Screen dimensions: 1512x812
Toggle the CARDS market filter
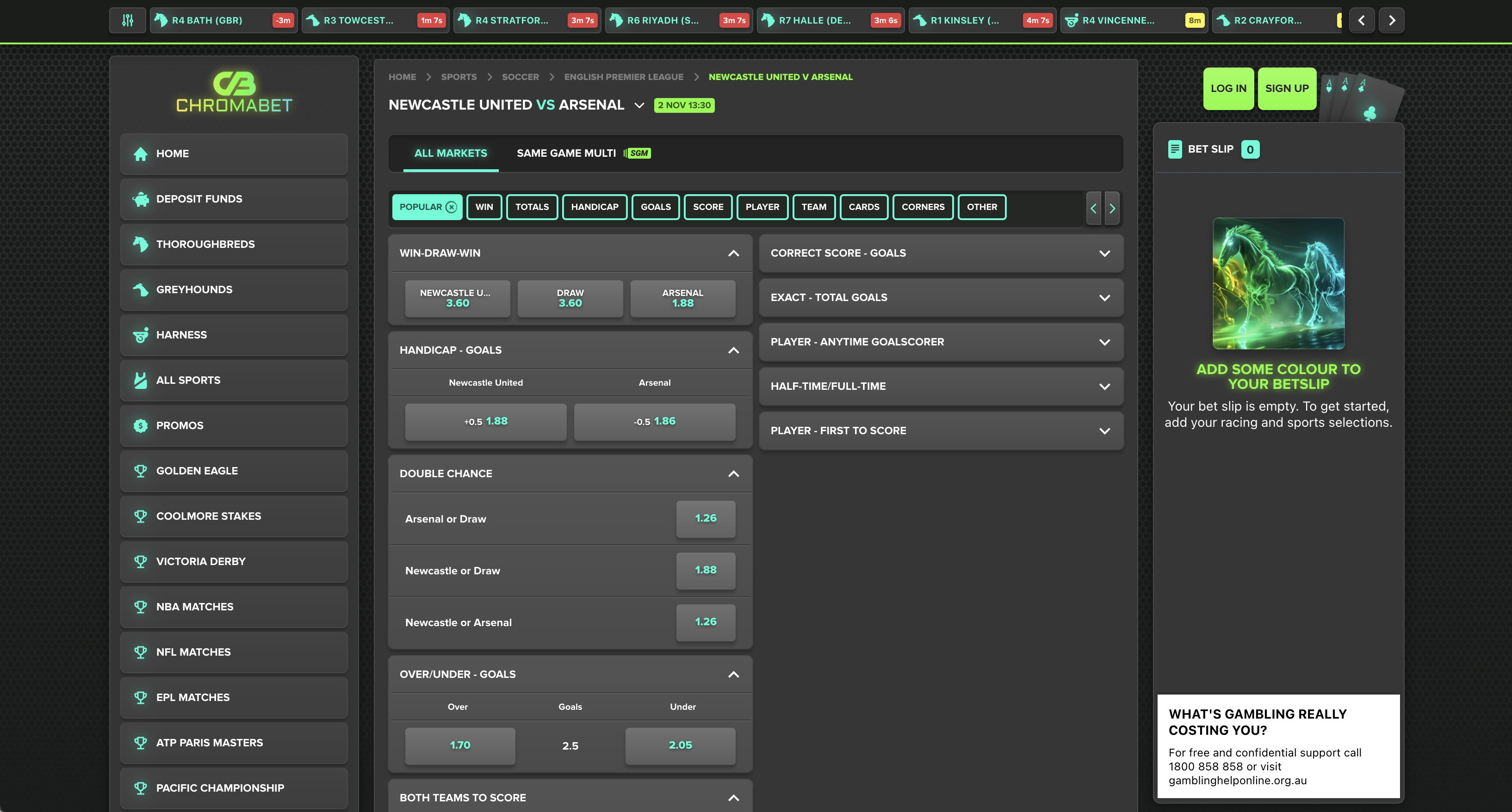pyautogui.click(x=864, y=207)
